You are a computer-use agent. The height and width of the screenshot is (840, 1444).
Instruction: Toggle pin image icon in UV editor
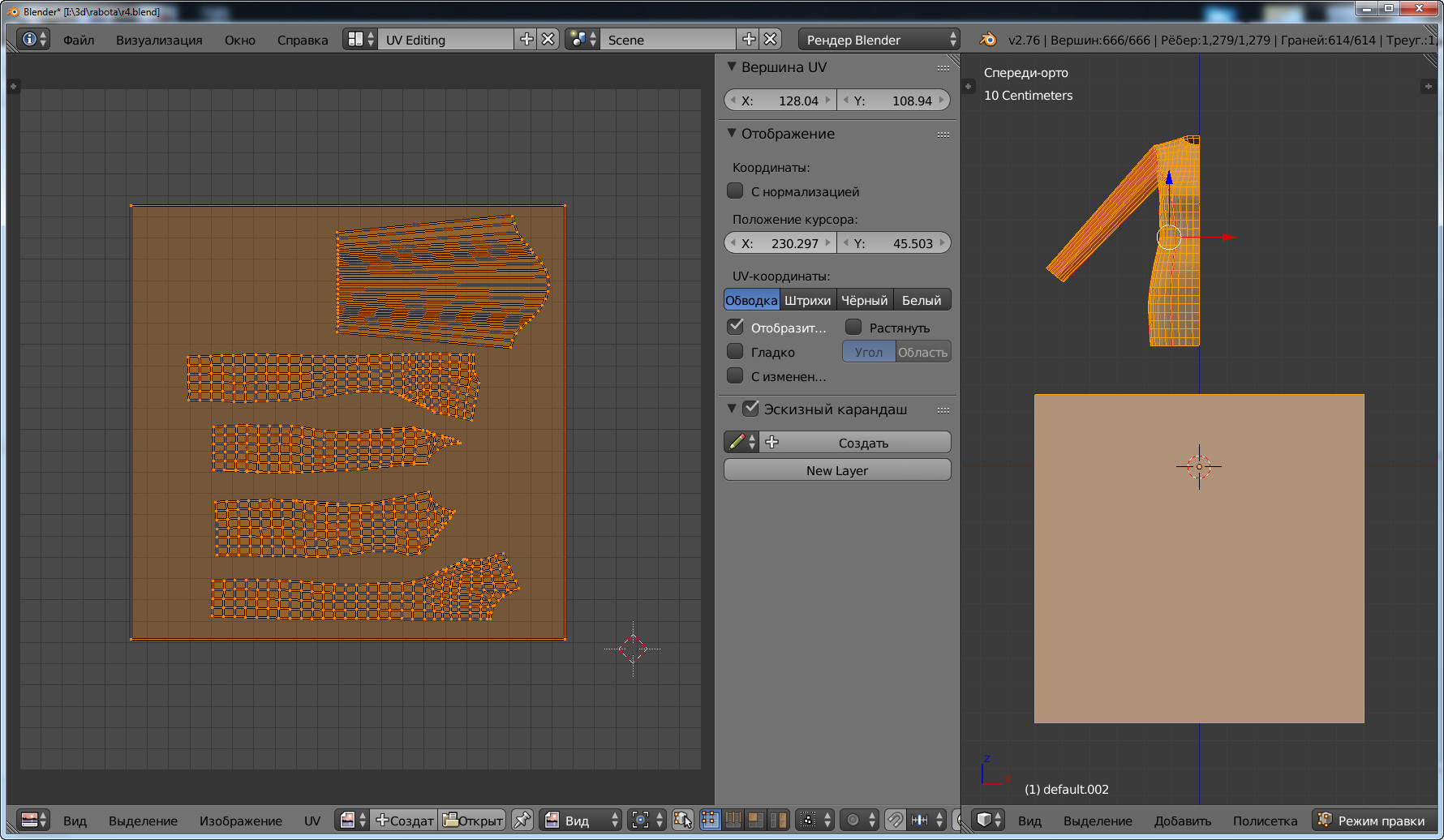(x=522, y=820)
